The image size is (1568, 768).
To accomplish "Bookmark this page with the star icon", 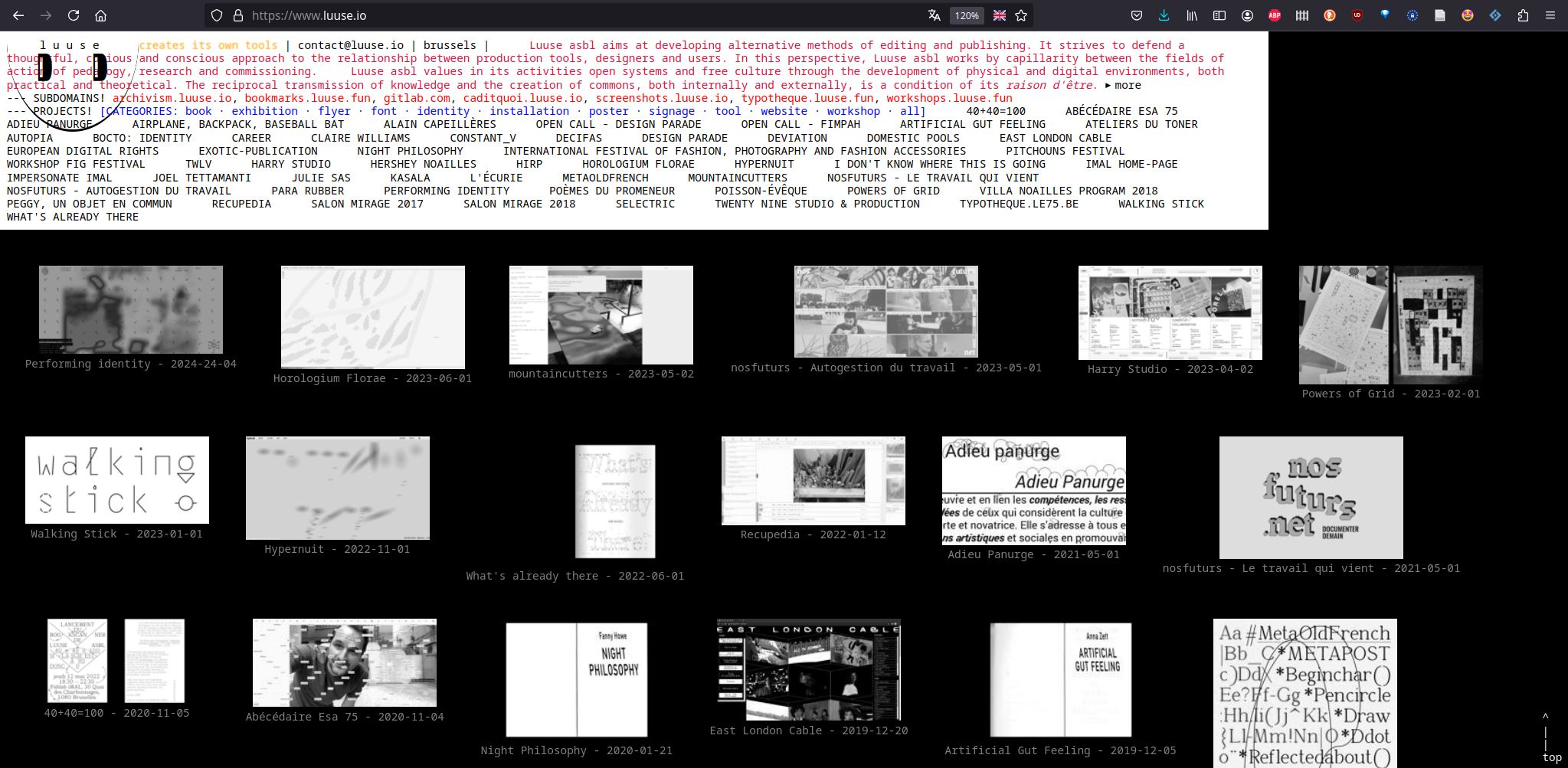I will (x=1021, y=15).
